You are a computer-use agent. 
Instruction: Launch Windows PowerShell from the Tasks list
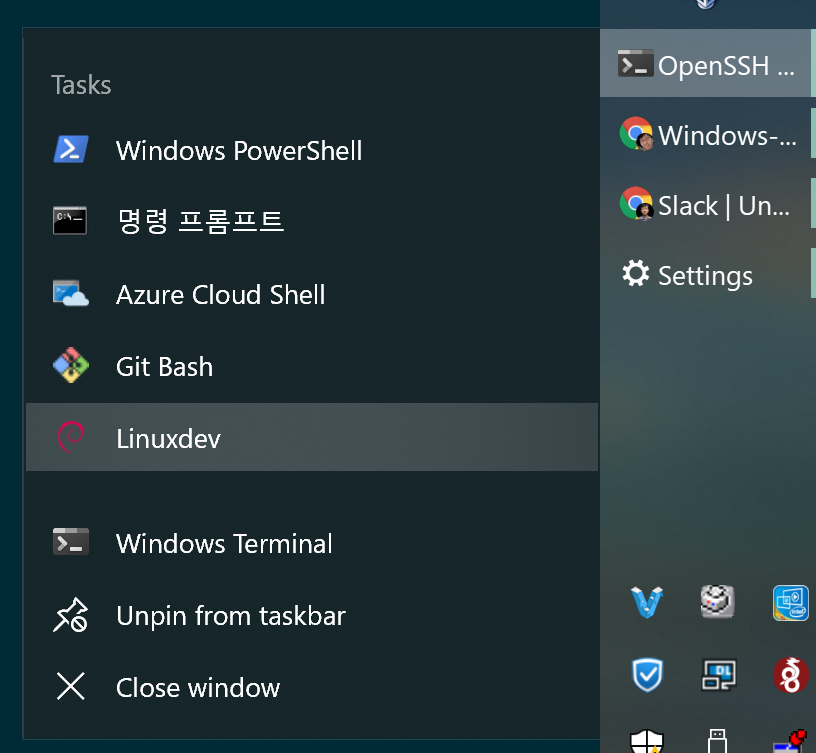312,150
